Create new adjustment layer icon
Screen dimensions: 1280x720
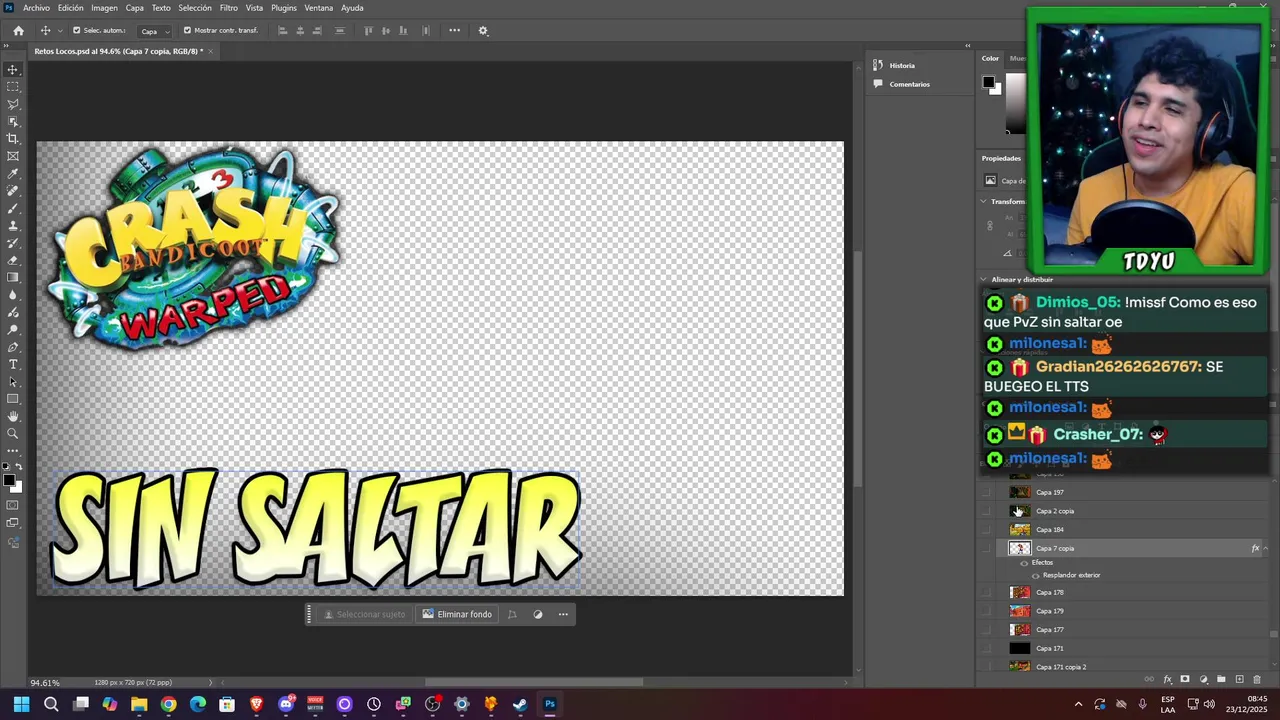(x=1203, y=679)
